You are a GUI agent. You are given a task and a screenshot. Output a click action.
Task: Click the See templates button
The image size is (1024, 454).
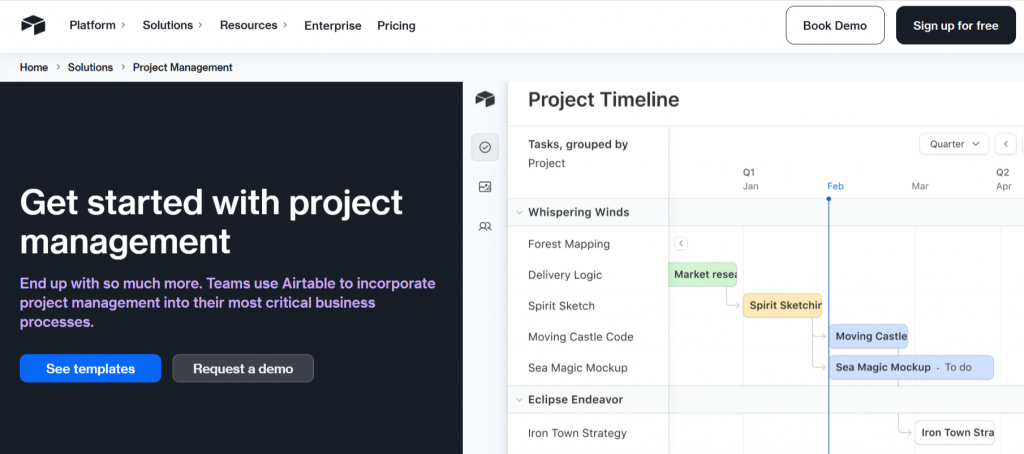pyautogui.click(x=90, y=368)
